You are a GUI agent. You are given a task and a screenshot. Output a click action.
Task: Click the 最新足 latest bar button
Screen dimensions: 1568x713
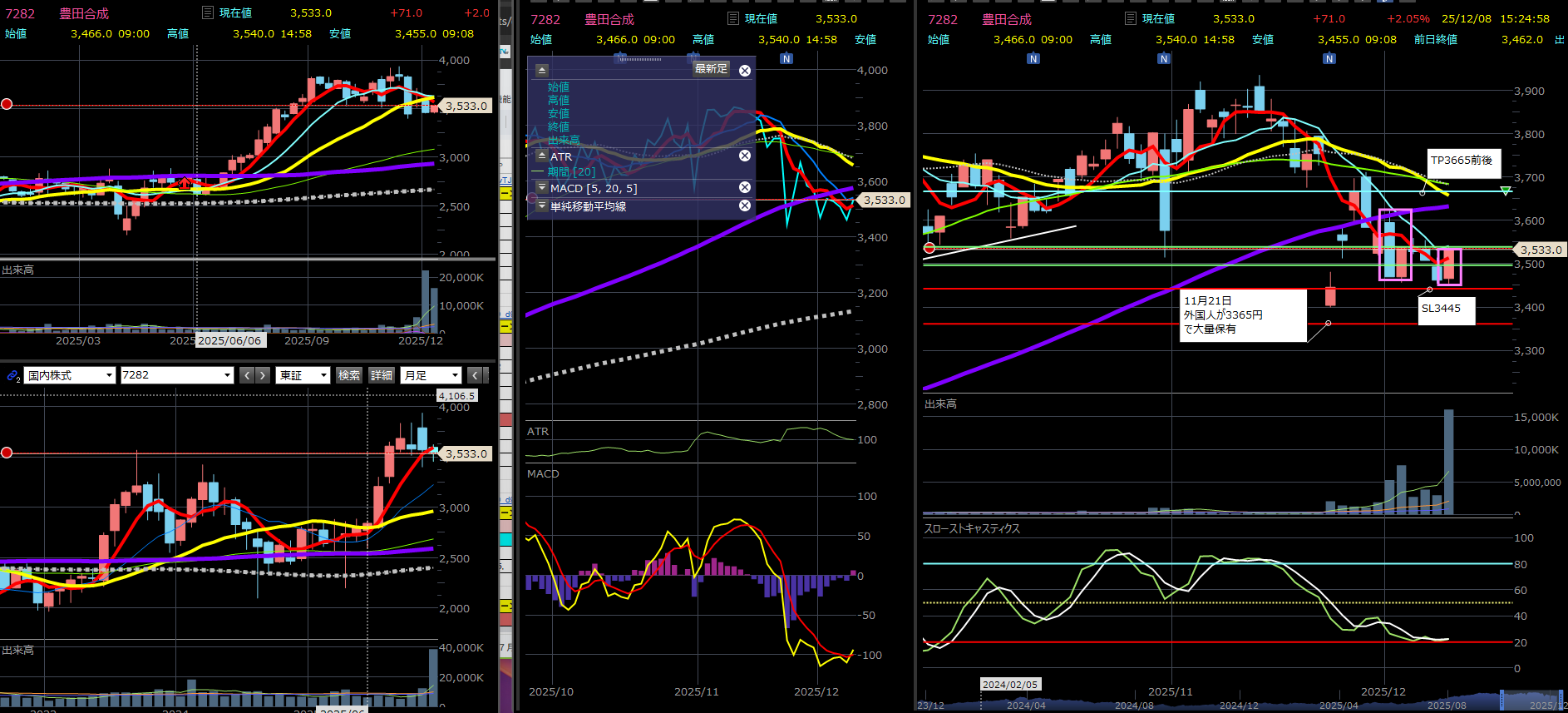pyautogui.click(x=711, y=69)
